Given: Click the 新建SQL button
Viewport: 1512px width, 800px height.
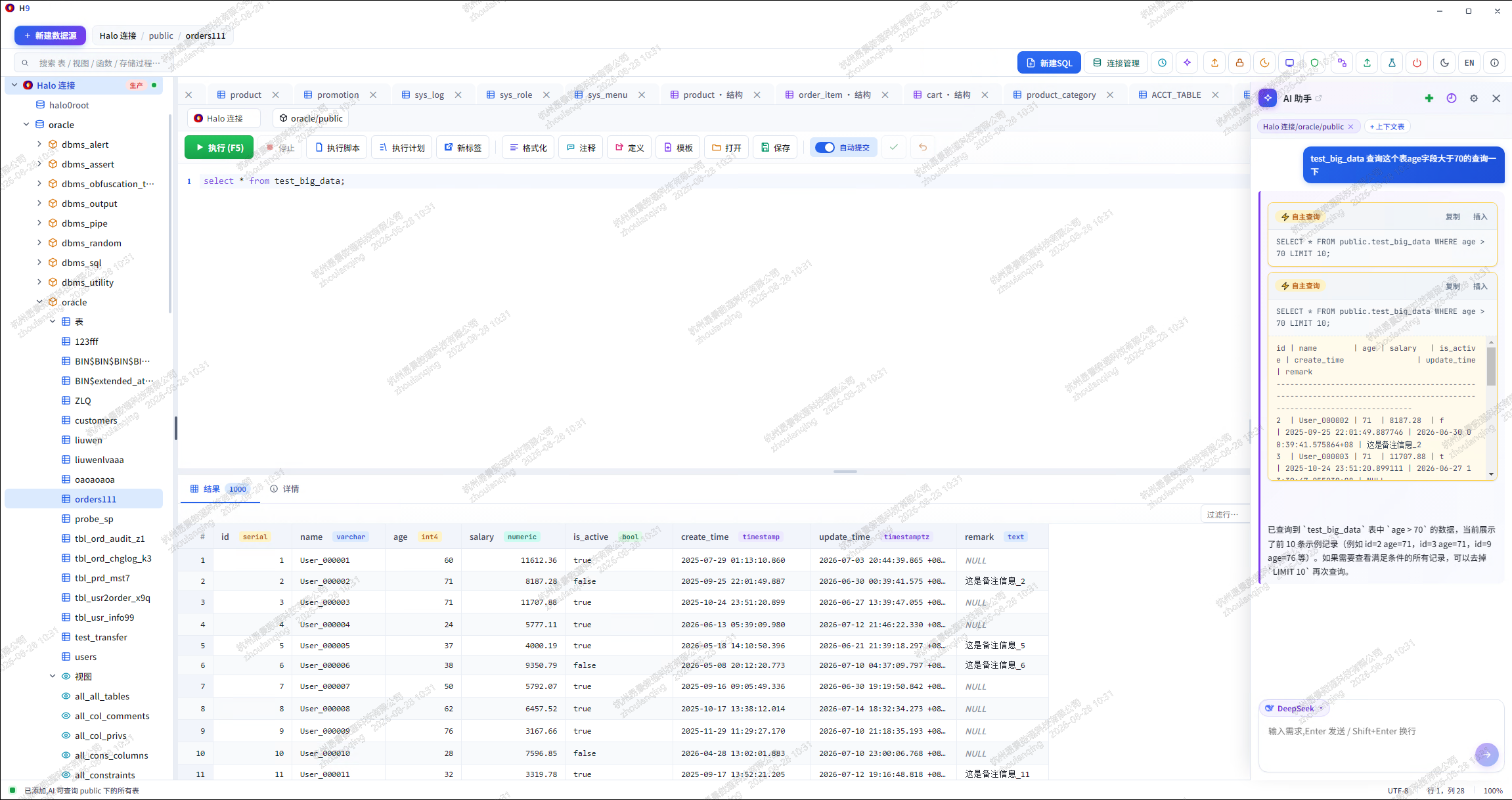Looking at the screenshot, I should point(1049,63).
